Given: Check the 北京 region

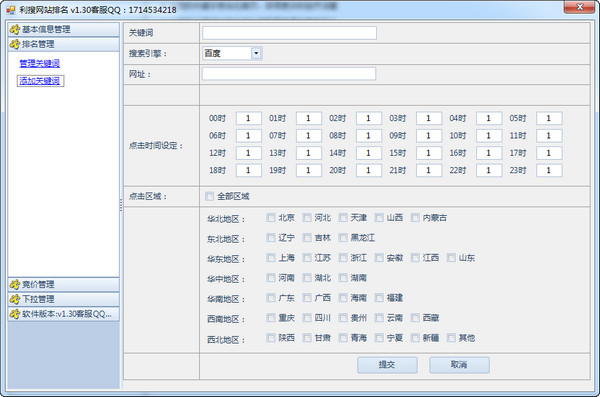Looking at the screenshot, I should point(271,218).
